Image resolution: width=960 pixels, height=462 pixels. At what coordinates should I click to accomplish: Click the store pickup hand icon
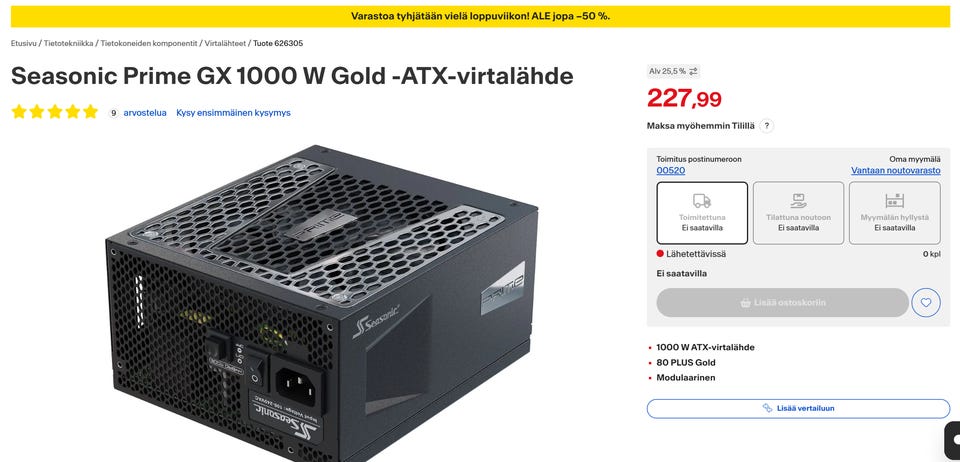[x=798, y=201]
